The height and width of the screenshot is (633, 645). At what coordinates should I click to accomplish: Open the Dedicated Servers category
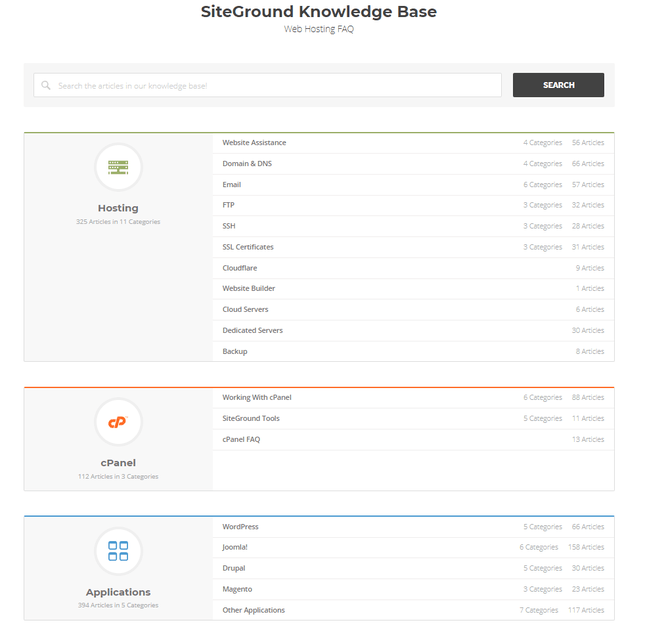253,330
